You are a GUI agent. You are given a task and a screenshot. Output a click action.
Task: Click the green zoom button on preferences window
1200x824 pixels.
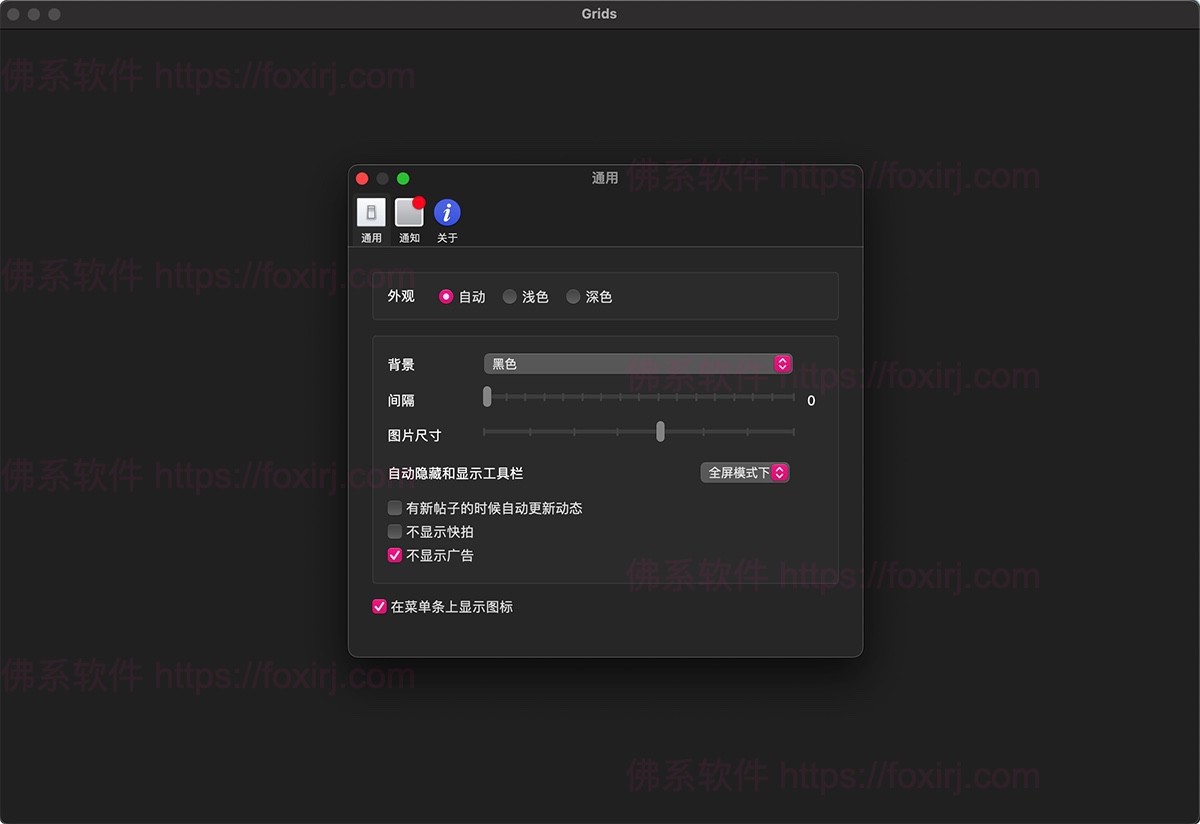(402, 178)
